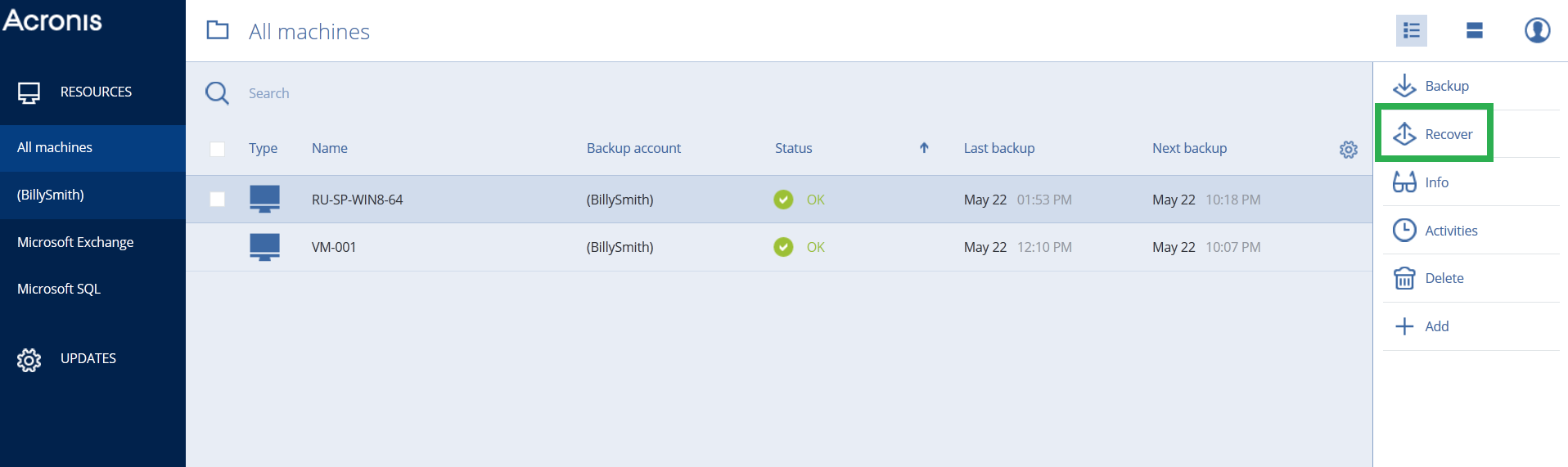Click the All machines page title
This screenshot has height=467, width=1568.
(309, 31)
